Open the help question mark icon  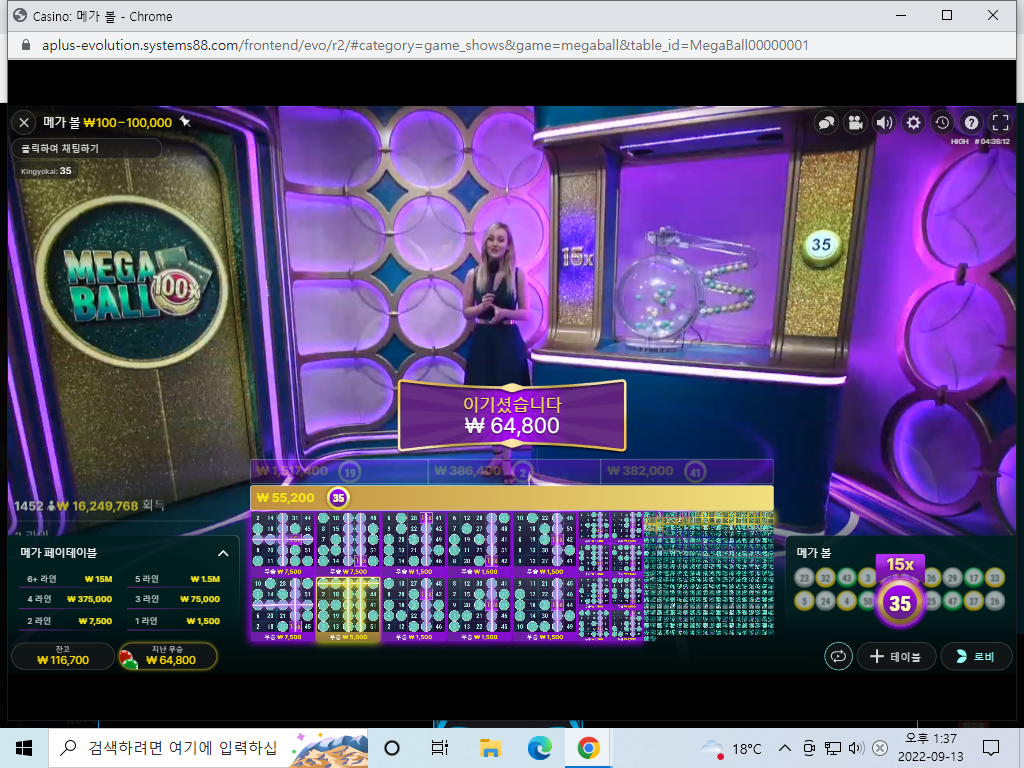click(971, 122)
